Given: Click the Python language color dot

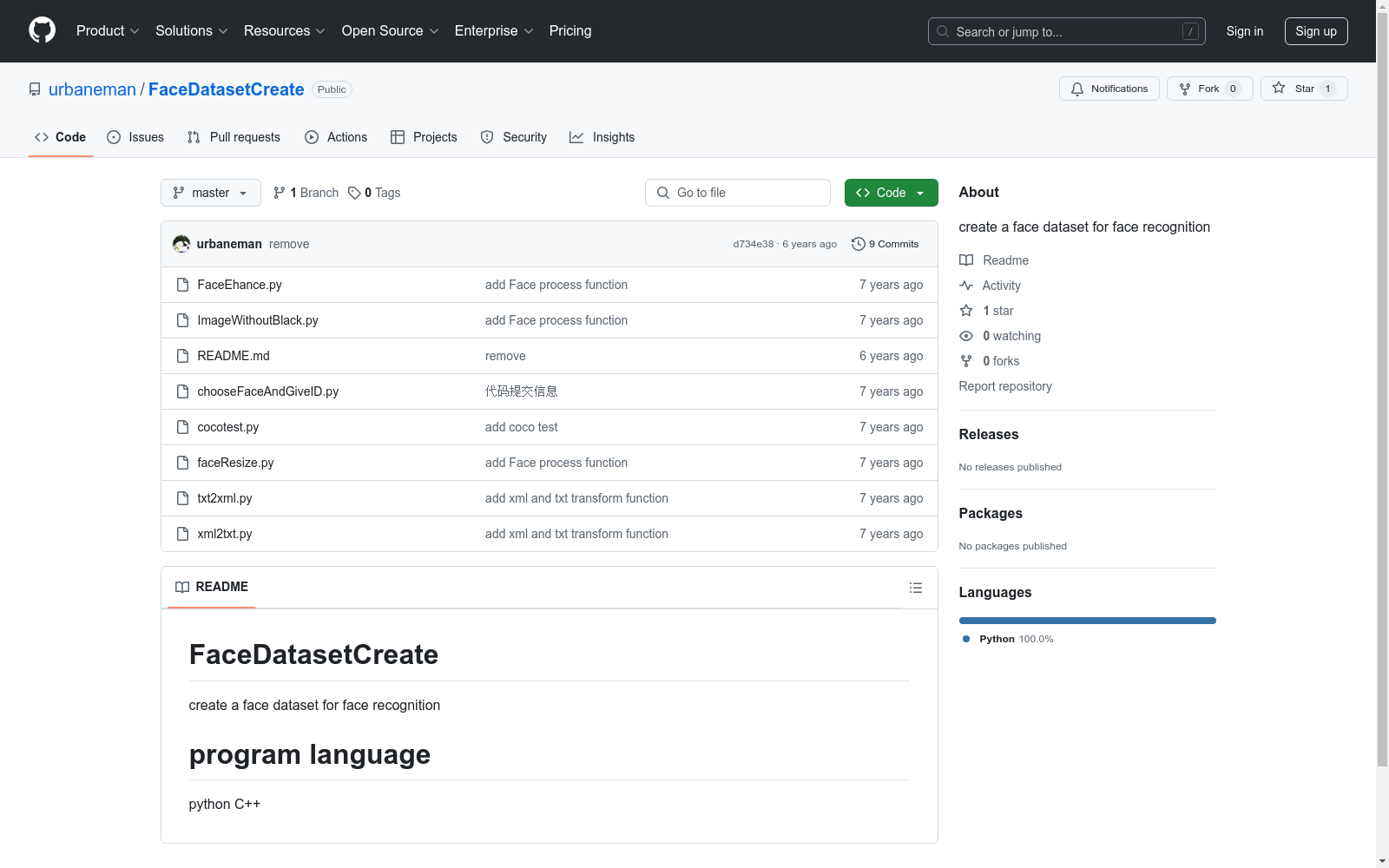Looking at the screenshot, I should pos(966,639).
